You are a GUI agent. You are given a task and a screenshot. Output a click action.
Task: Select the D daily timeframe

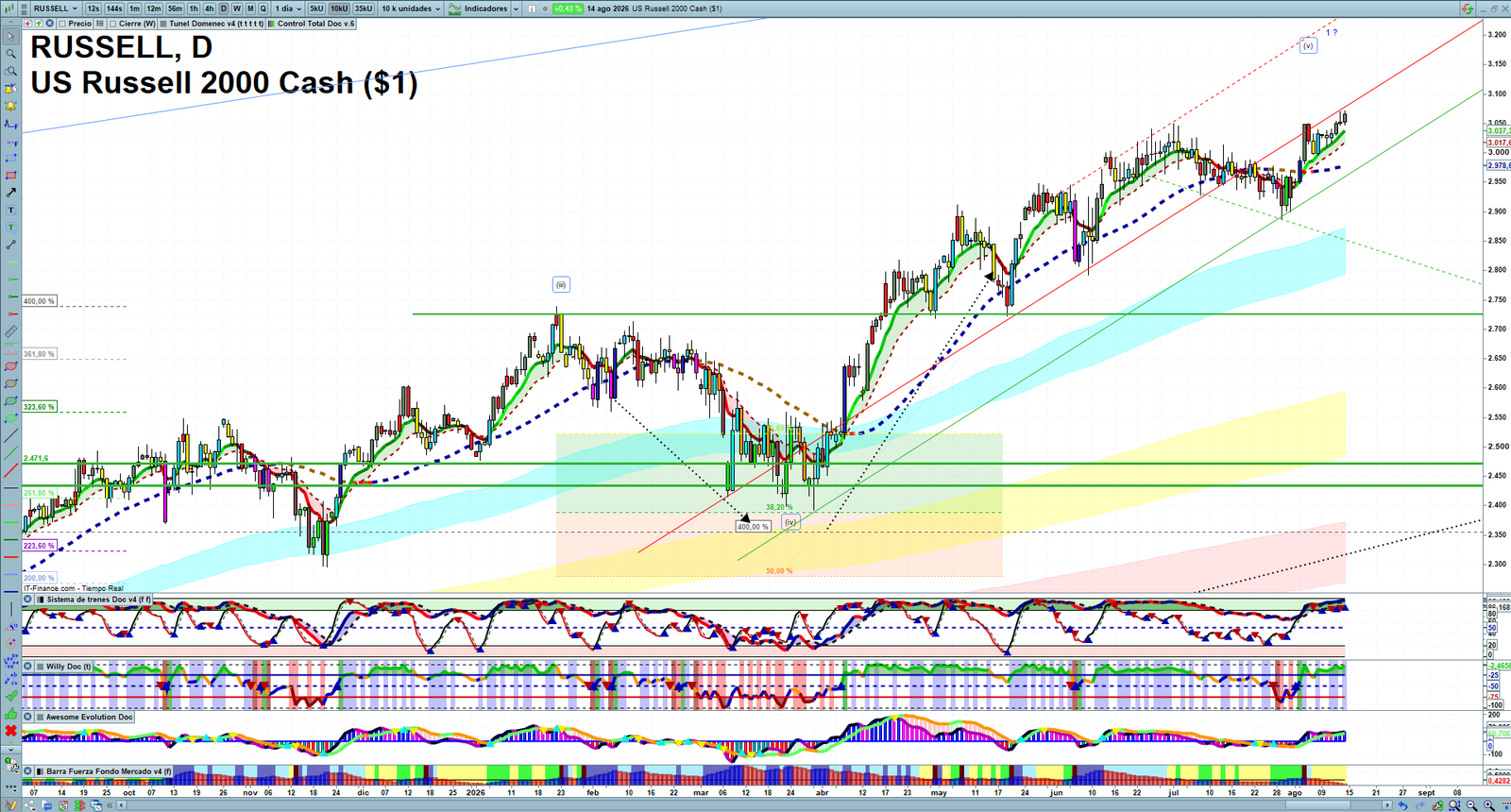coord(224,8)
